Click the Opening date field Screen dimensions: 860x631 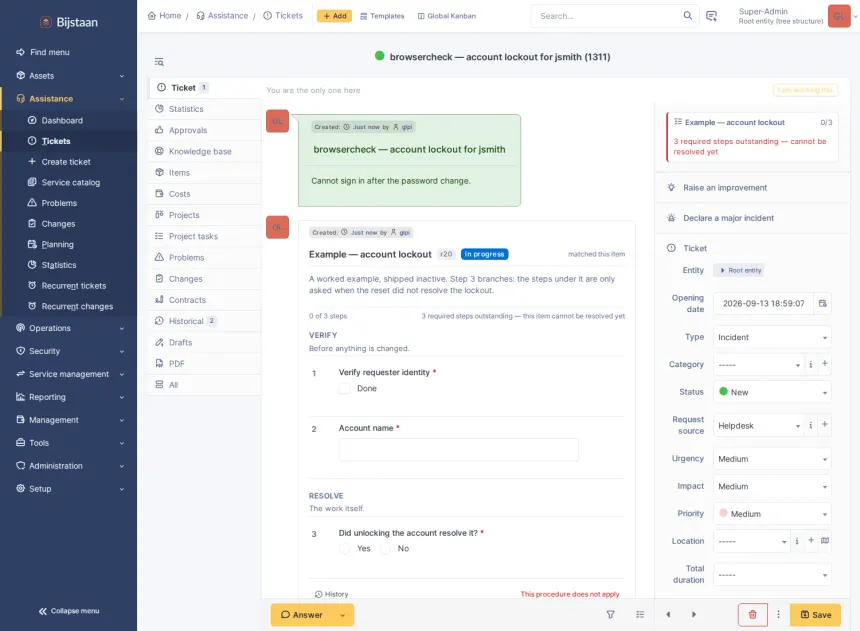pos(763,303)
